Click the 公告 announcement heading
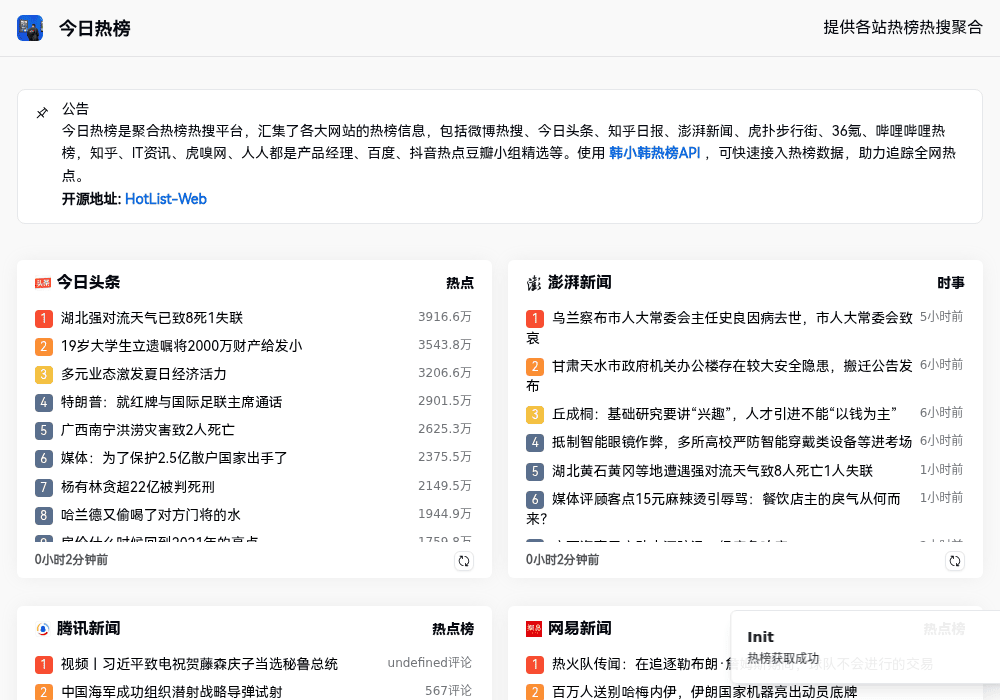Image resolution: width=1000 pixels, height=700 pixels. pos(75,109)
